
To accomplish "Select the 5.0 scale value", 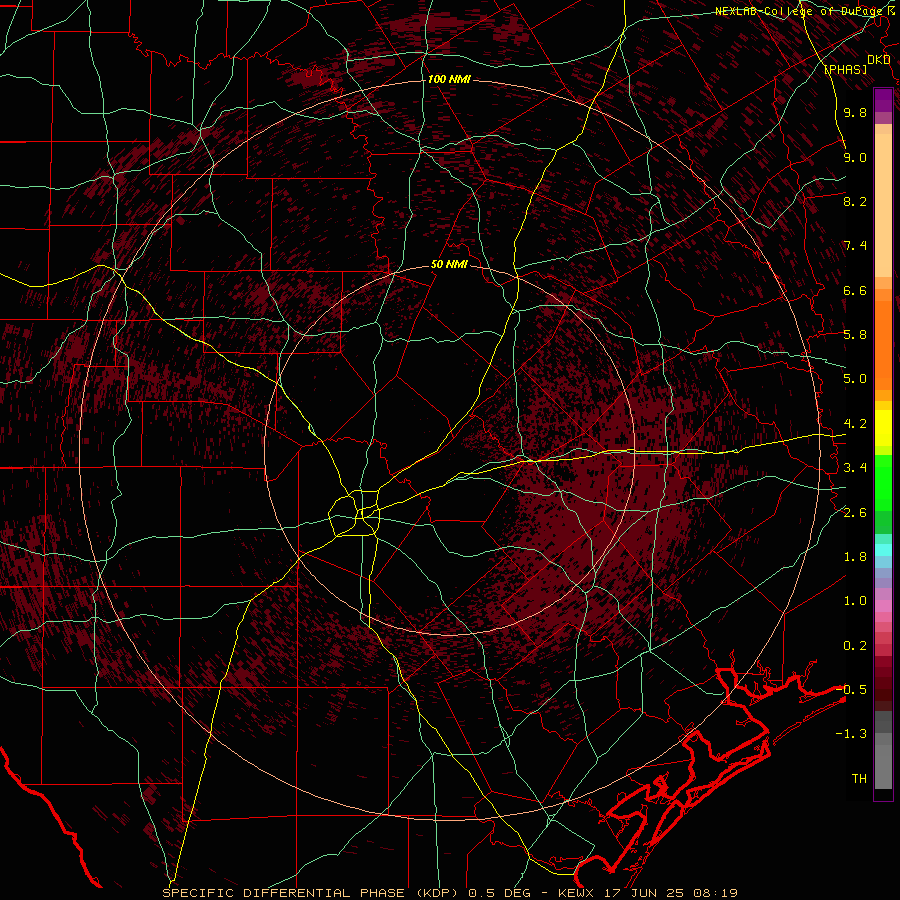I will point(855,379).
